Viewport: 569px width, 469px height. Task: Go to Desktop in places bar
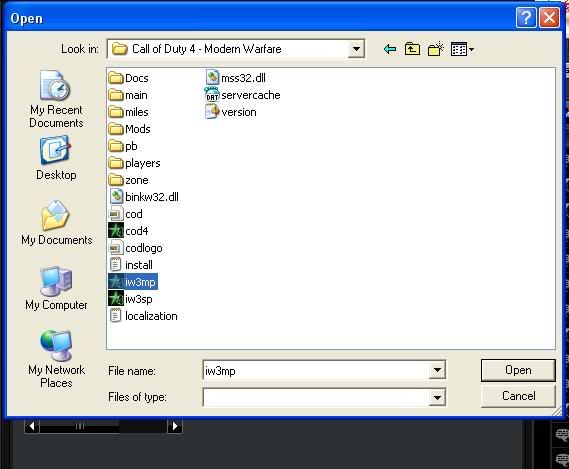[x=56, y=158]
